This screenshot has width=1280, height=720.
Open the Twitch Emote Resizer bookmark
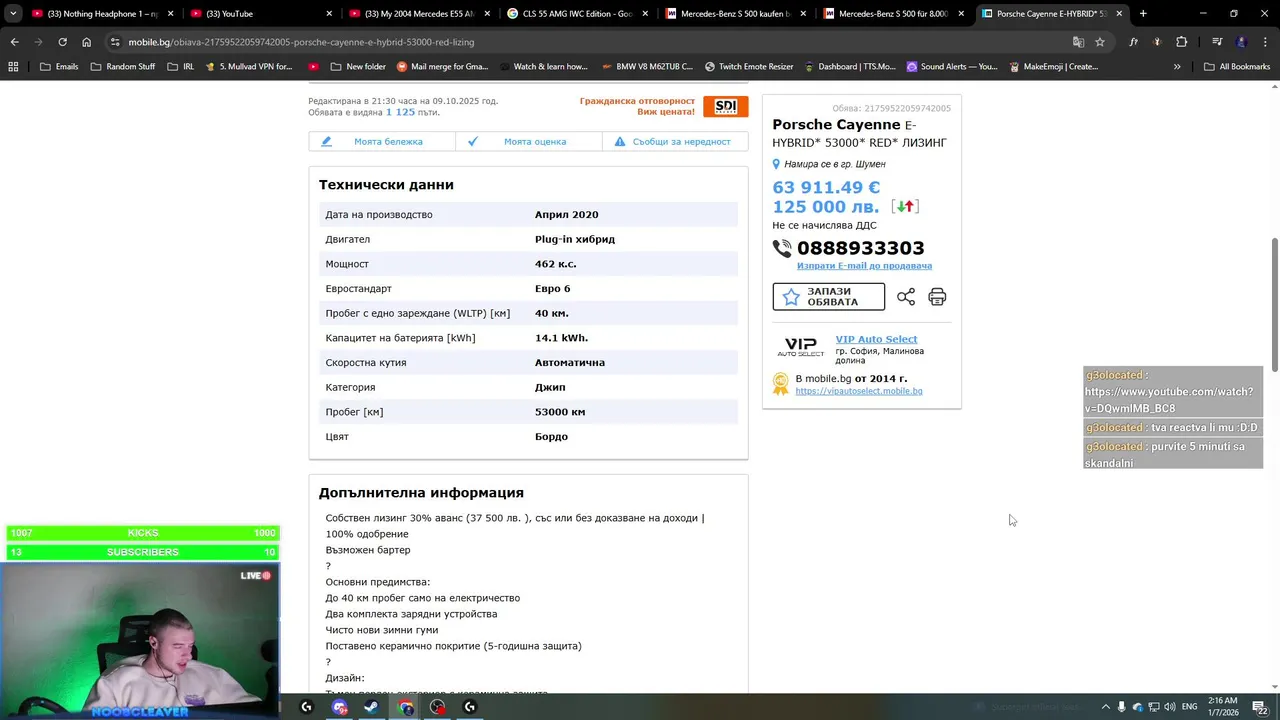click(749, 67)
